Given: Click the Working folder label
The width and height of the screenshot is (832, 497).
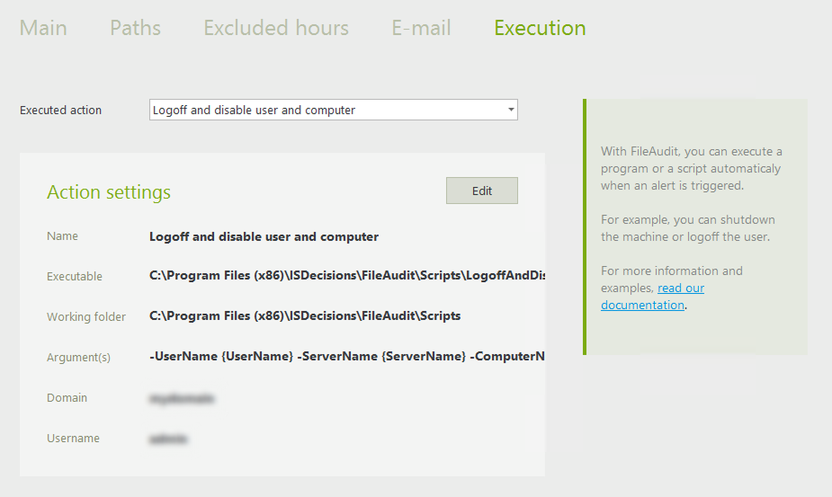Looking at the screenshot, I should pos(86,317).
